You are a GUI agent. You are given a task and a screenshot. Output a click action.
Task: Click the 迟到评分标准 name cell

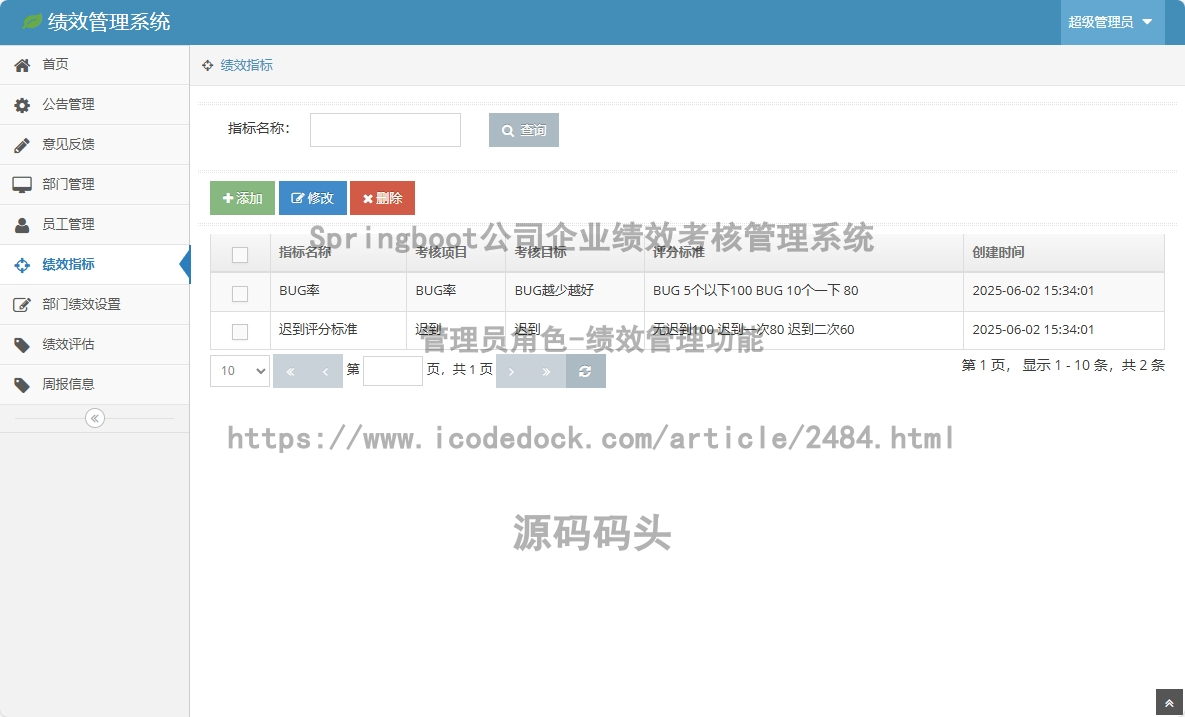pyautogui.click(x=339, y=330)
